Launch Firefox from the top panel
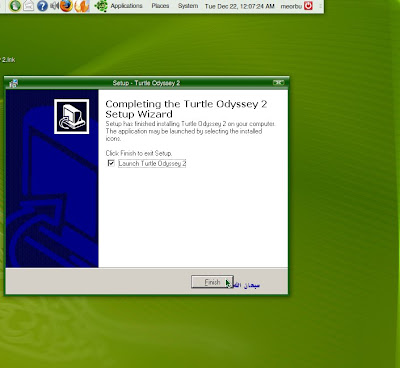400x368 pixels. pos(66,6)
